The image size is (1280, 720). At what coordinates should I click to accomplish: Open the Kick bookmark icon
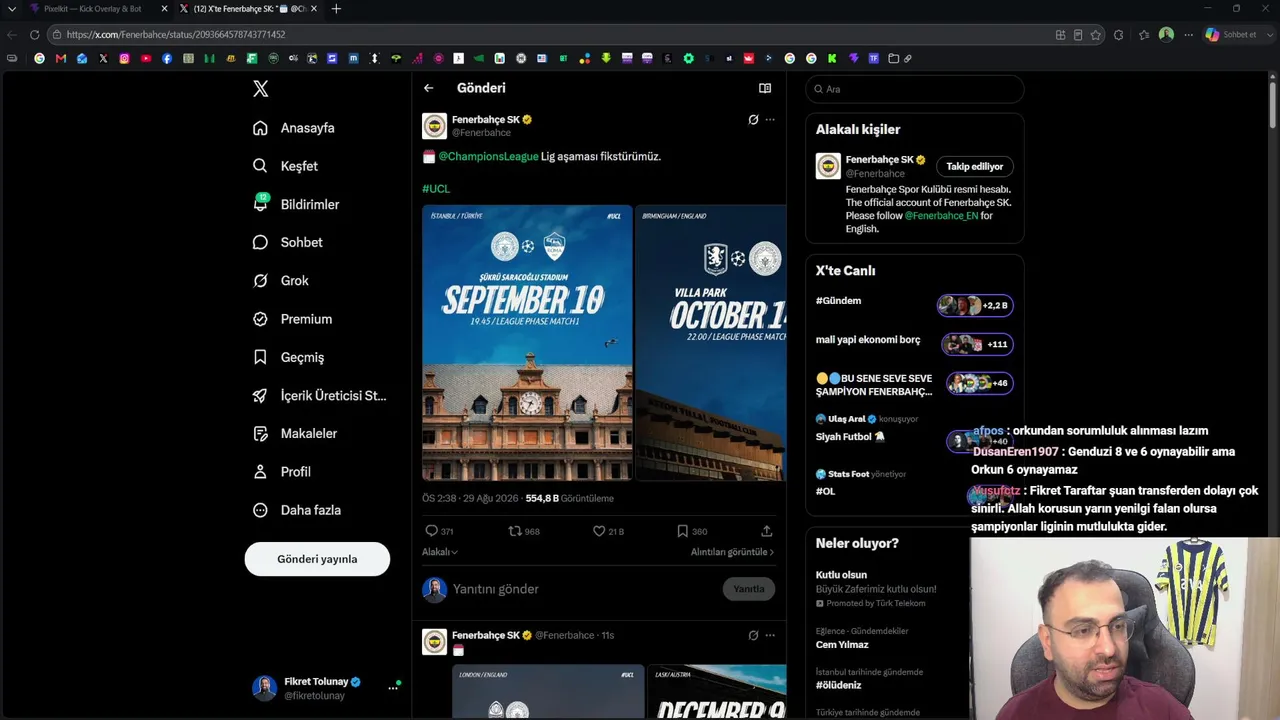coord(832,59)
